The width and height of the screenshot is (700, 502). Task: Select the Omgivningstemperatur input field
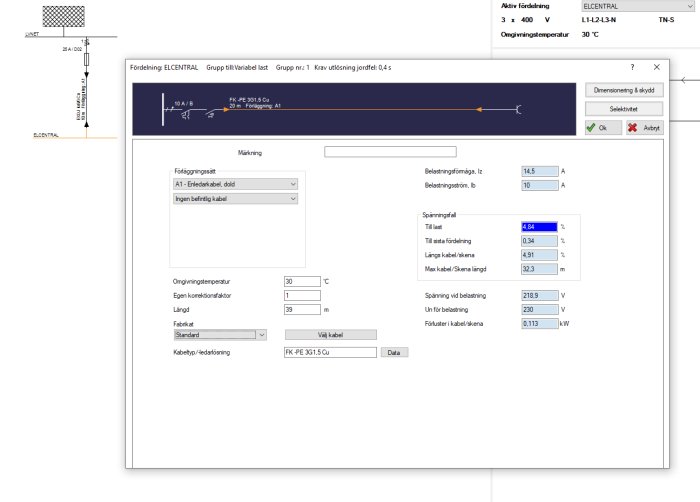301,281
